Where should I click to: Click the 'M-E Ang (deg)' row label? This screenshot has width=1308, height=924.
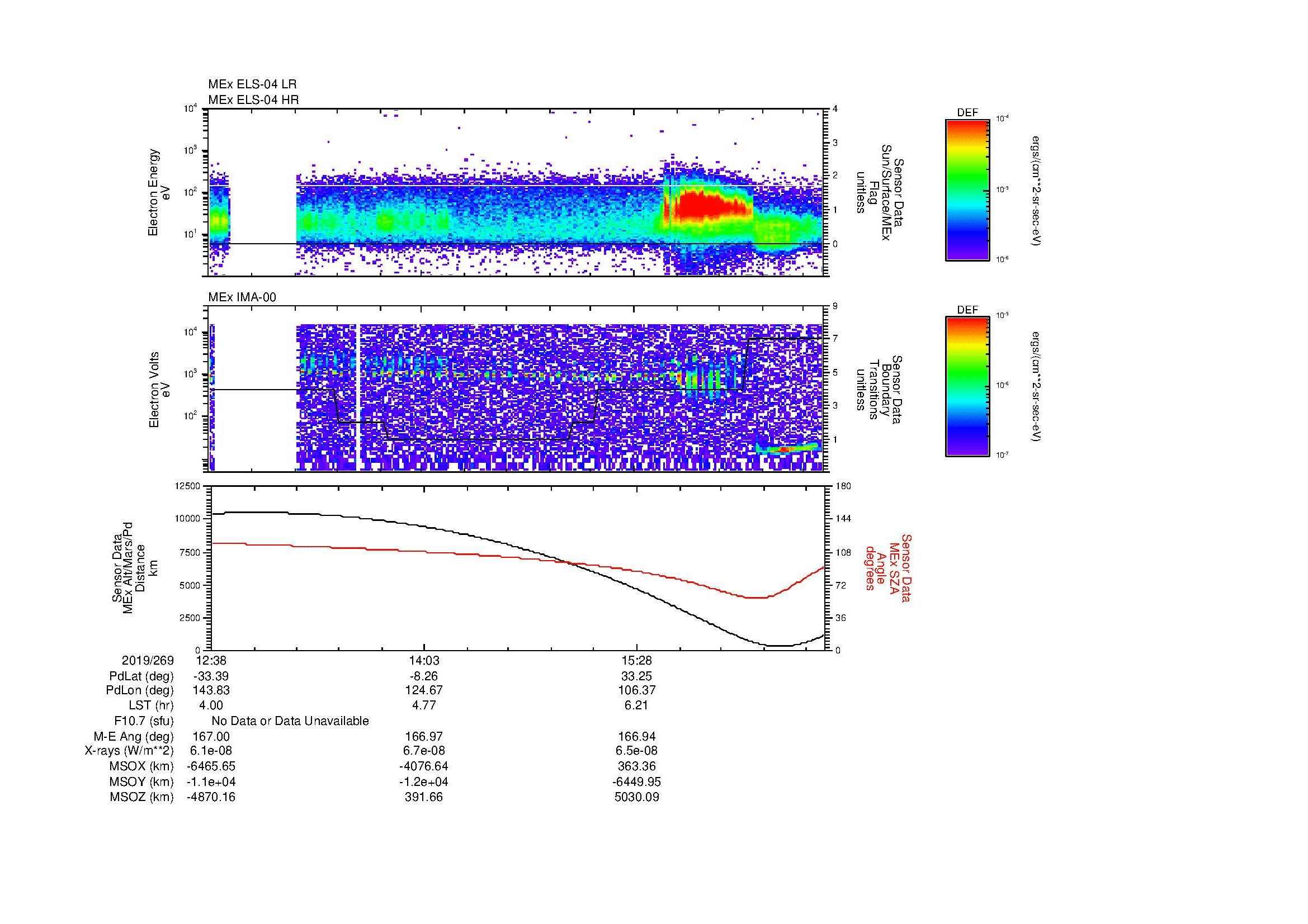coord(134,737)
